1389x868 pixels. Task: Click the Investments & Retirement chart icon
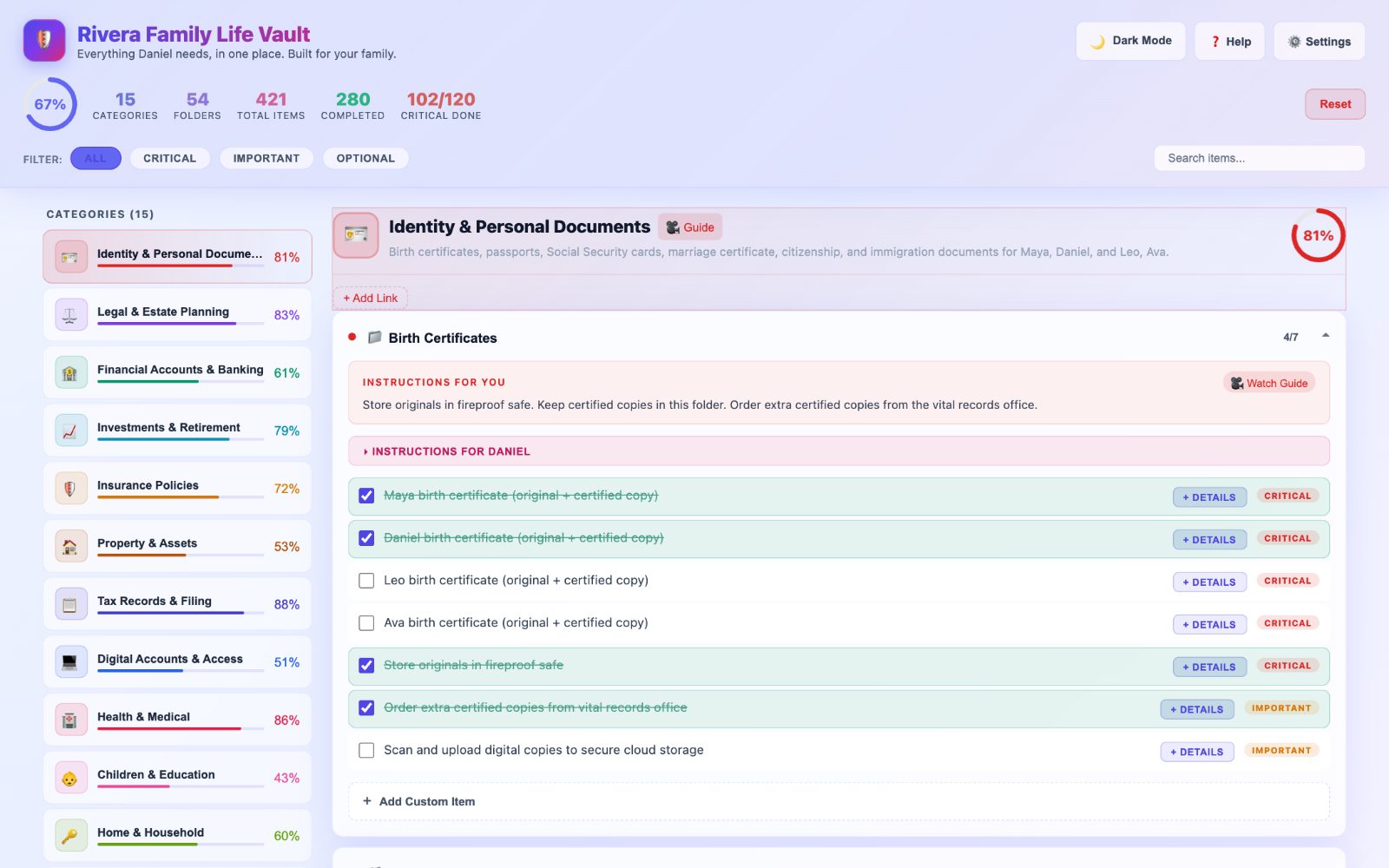(70, 431)
